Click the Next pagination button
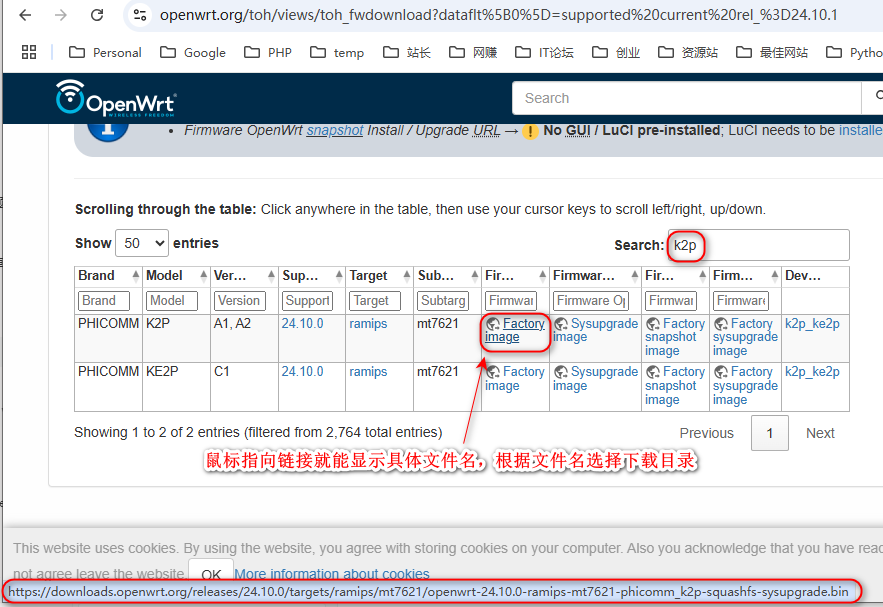Screen dimensions: 883x607 click(x=820, y=433)
